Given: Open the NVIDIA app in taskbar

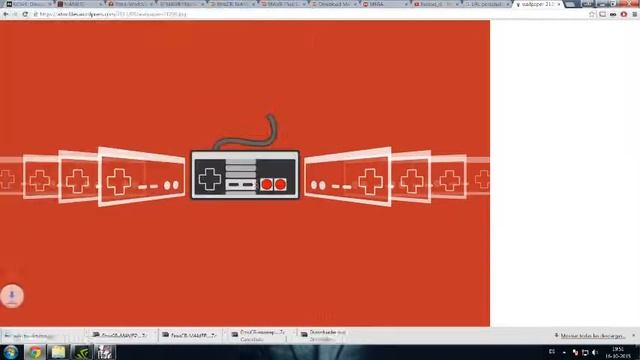Looking at the screenshot, I should point(82,352).
